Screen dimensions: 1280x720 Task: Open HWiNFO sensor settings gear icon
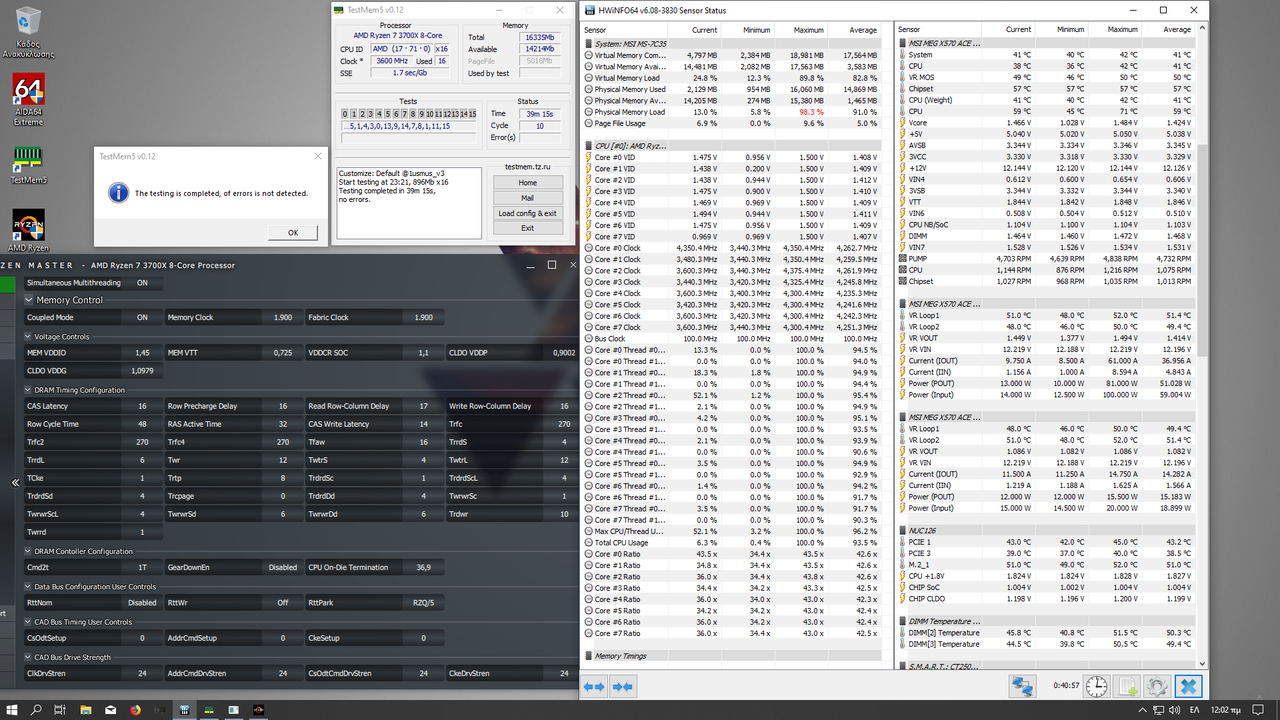[x=1157, y=686]
